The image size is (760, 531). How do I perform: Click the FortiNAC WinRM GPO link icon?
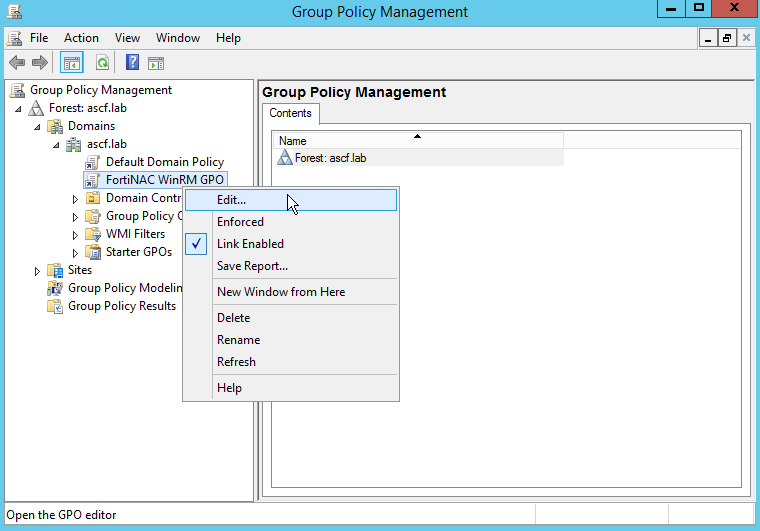(93, 180)
